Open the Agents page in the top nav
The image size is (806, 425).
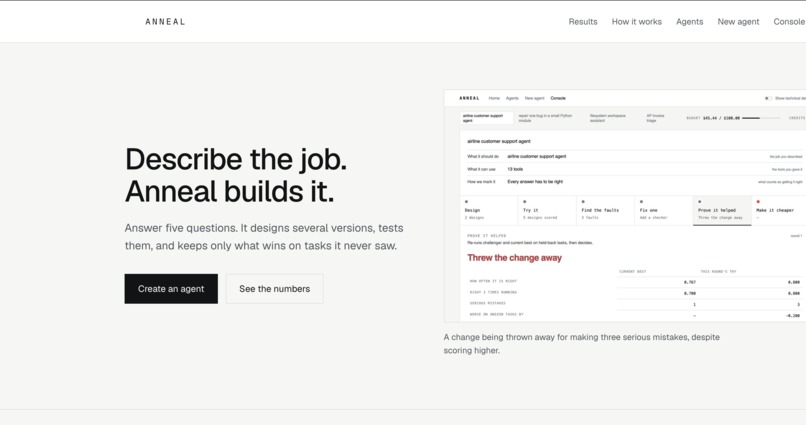(x=689, y=22)
